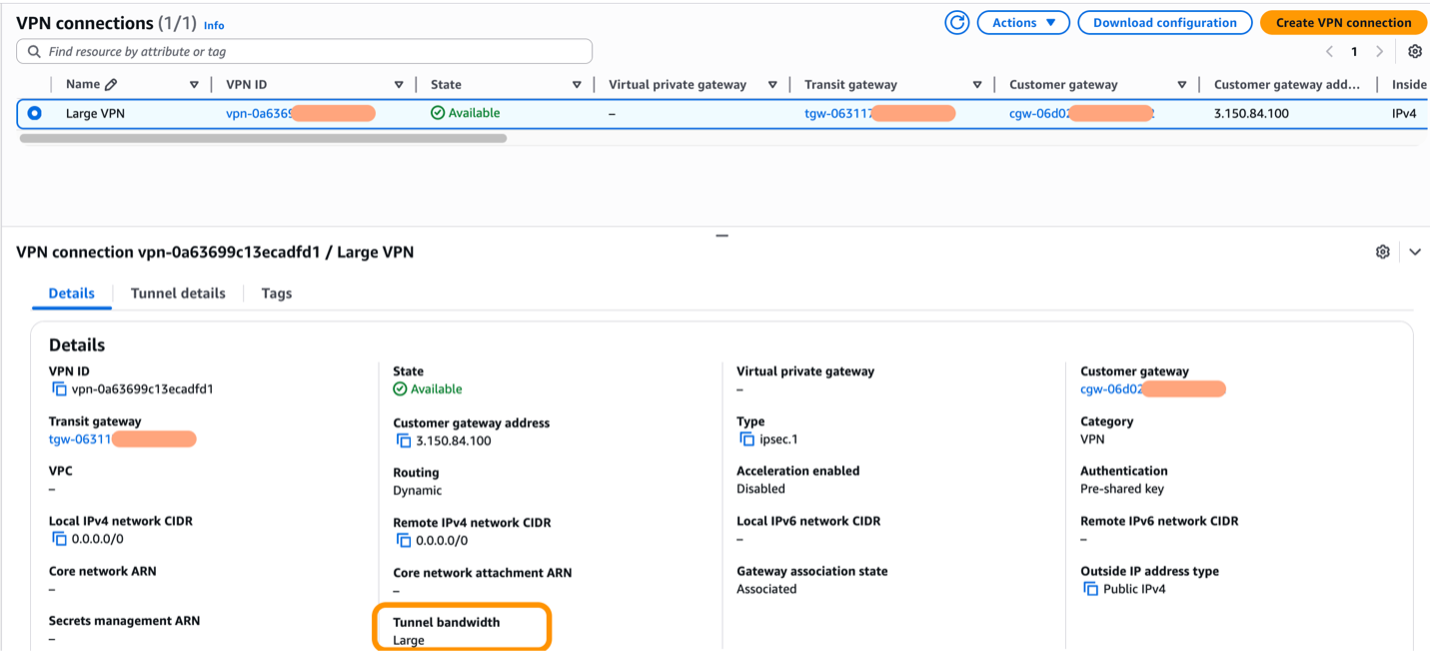Screen dimensions: 1430x653
Task: Copy the VPN ID in Details
Action: click(x=60, y=389)
